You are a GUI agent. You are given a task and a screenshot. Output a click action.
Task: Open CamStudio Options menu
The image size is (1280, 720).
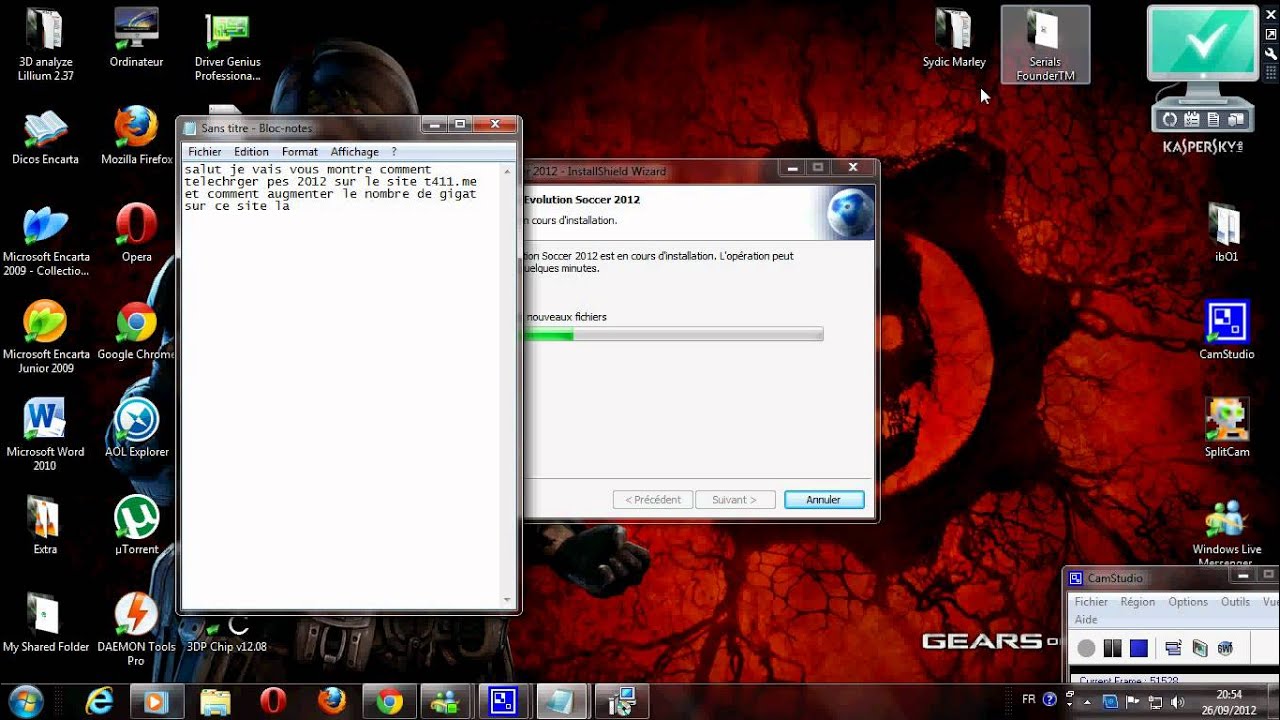coord(1188,602)
